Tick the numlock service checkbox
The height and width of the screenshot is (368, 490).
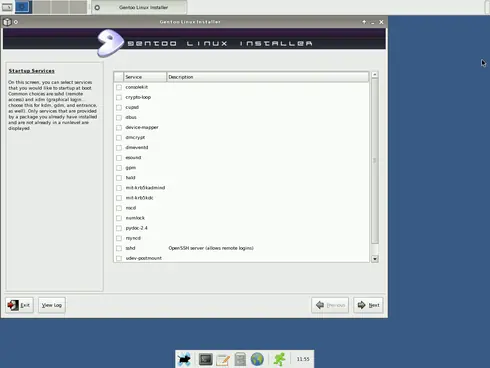click(119, 218)
